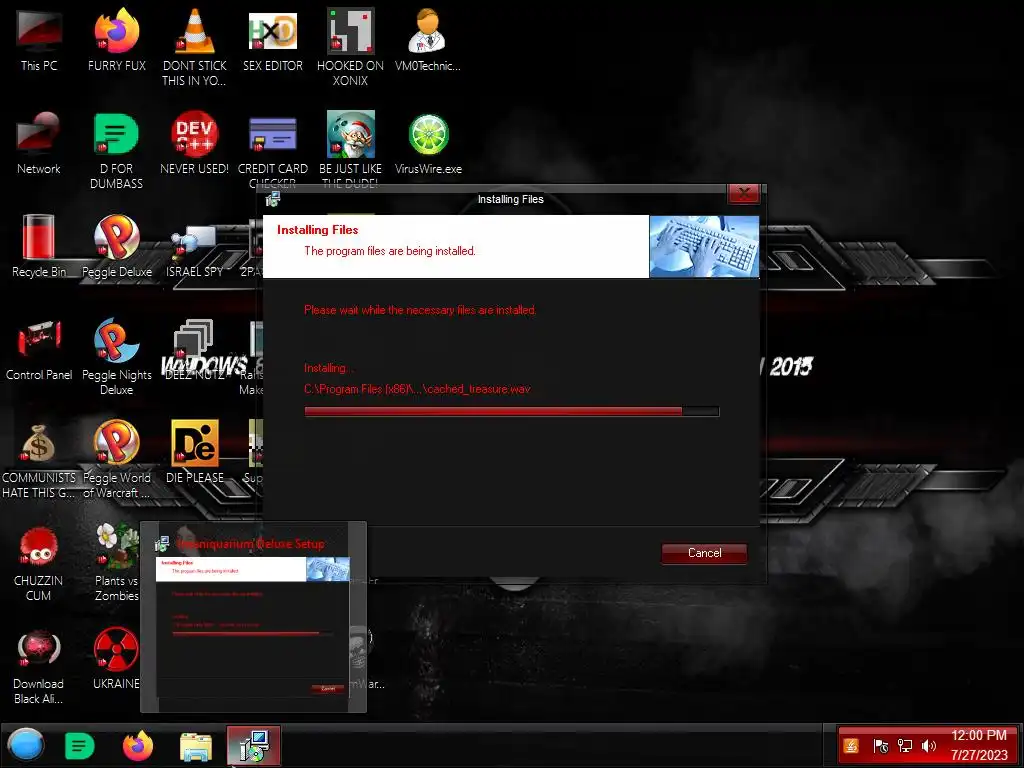Open File Explorer from the taskbar
The width and height of the screenshot is (1024, 768).
pos(196,746)
